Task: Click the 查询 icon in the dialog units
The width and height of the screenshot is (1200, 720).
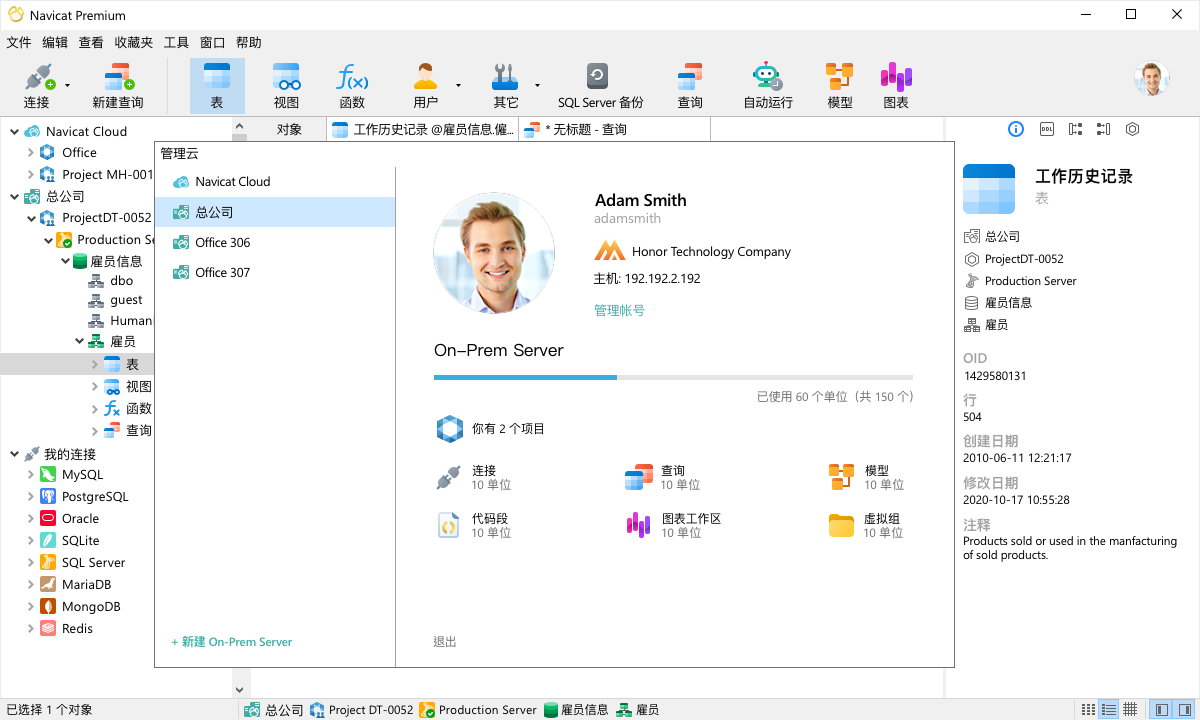Action: pos(638,477)
